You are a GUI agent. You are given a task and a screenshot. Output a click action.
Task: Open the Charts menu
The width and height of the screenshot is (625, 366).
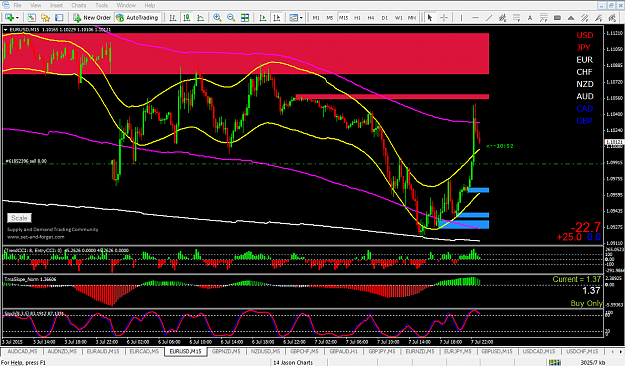point(79,5)
